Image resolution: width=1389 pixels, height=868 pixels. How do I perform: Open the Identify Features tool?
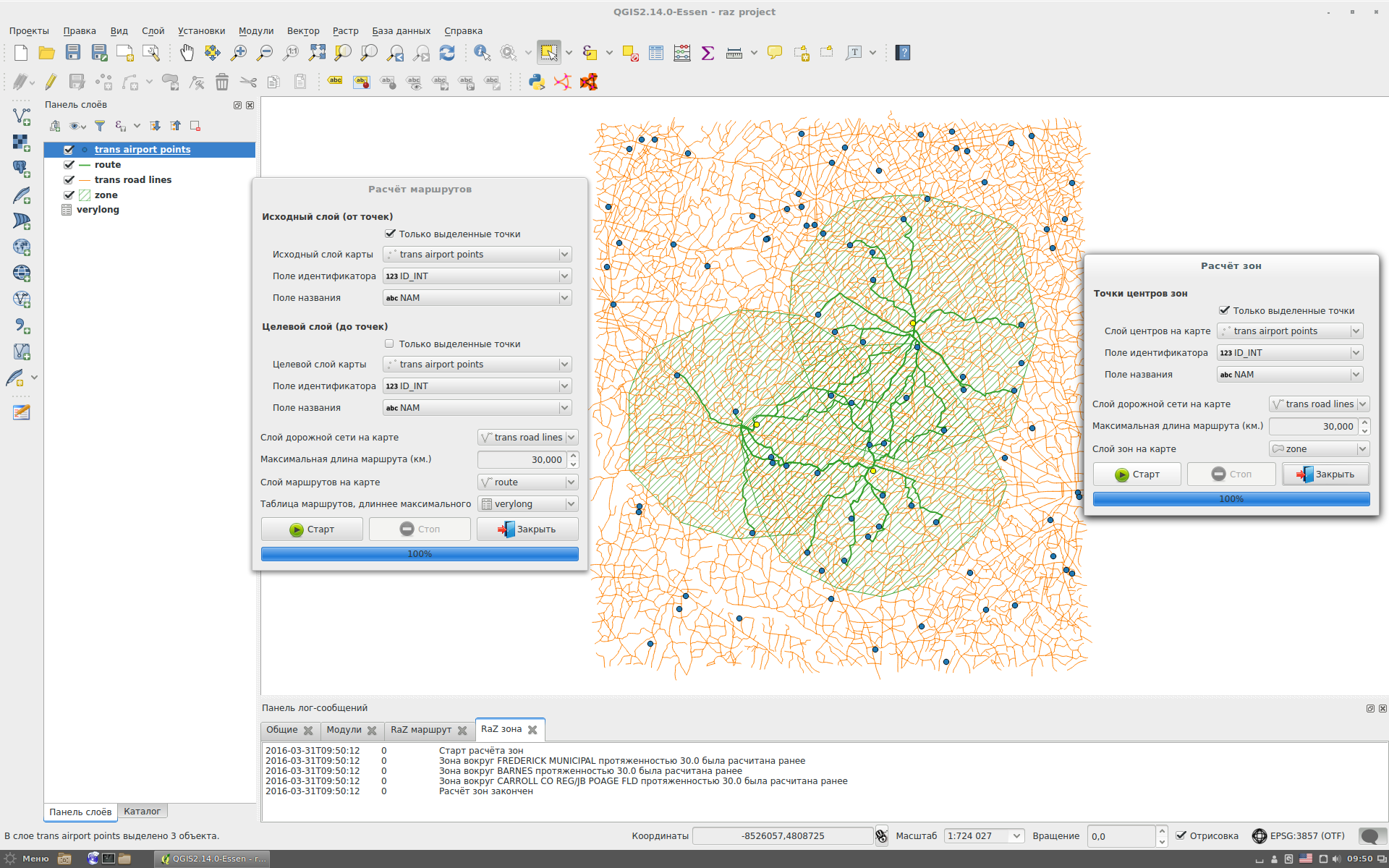[482, 53]
